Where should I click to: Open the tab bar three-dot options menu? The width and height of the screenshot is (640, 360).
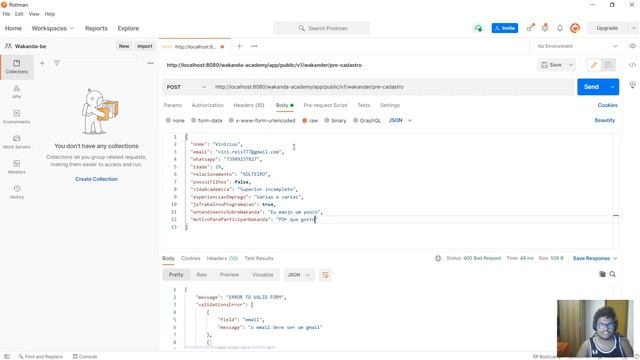click(x=254, y=46)
